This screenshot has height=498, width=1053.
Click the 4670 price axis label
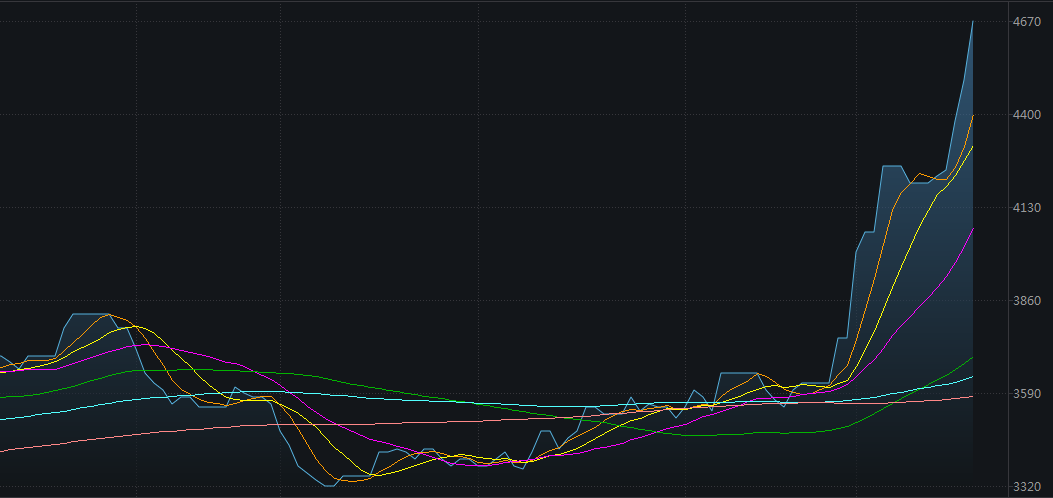1026,22
